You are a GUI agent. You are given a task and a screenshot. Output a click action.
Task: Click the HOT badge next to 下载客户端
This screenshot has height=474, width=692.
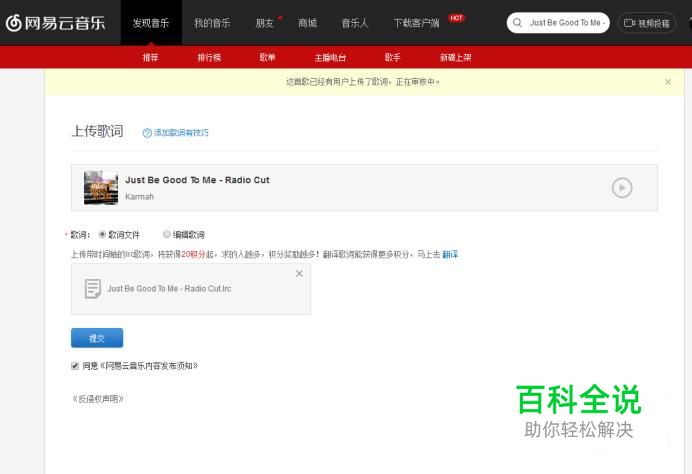456,18
